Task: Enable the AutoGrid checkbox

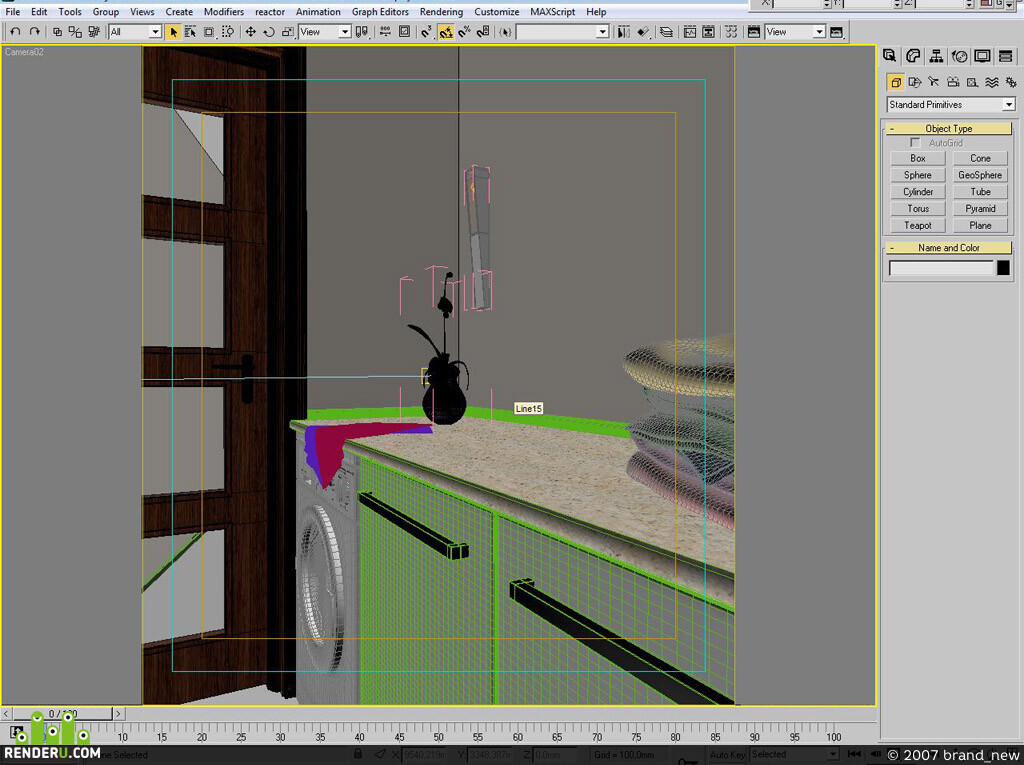Action: [915, 142]
